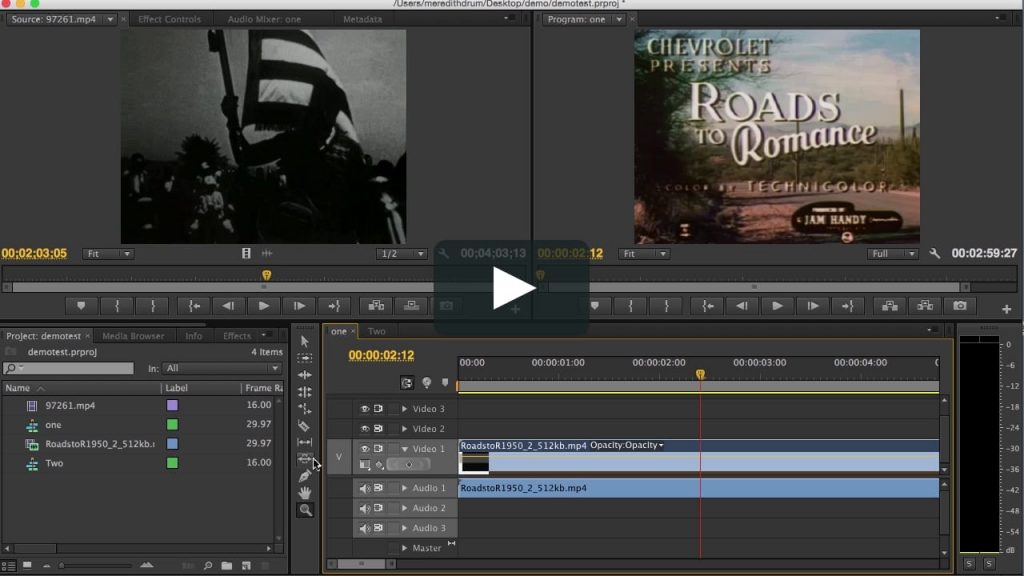
Task: Click the large Play overlay button
Action: point(512,288)
